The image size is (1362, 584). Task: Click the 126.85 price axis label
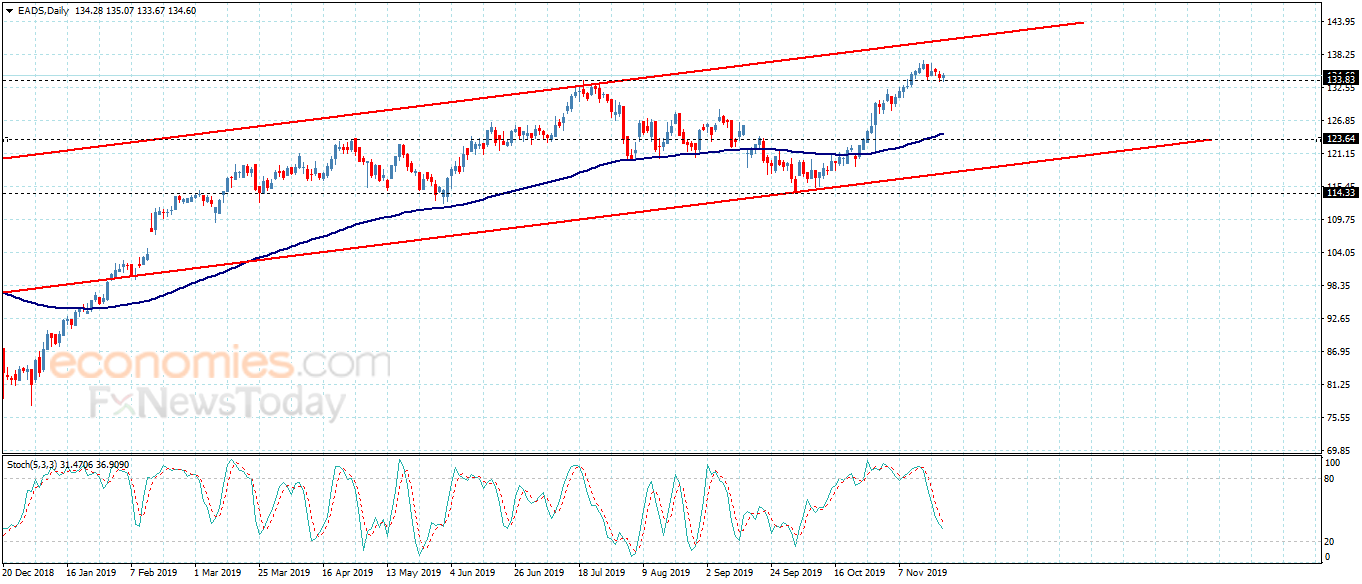[x=1340, y=121]
